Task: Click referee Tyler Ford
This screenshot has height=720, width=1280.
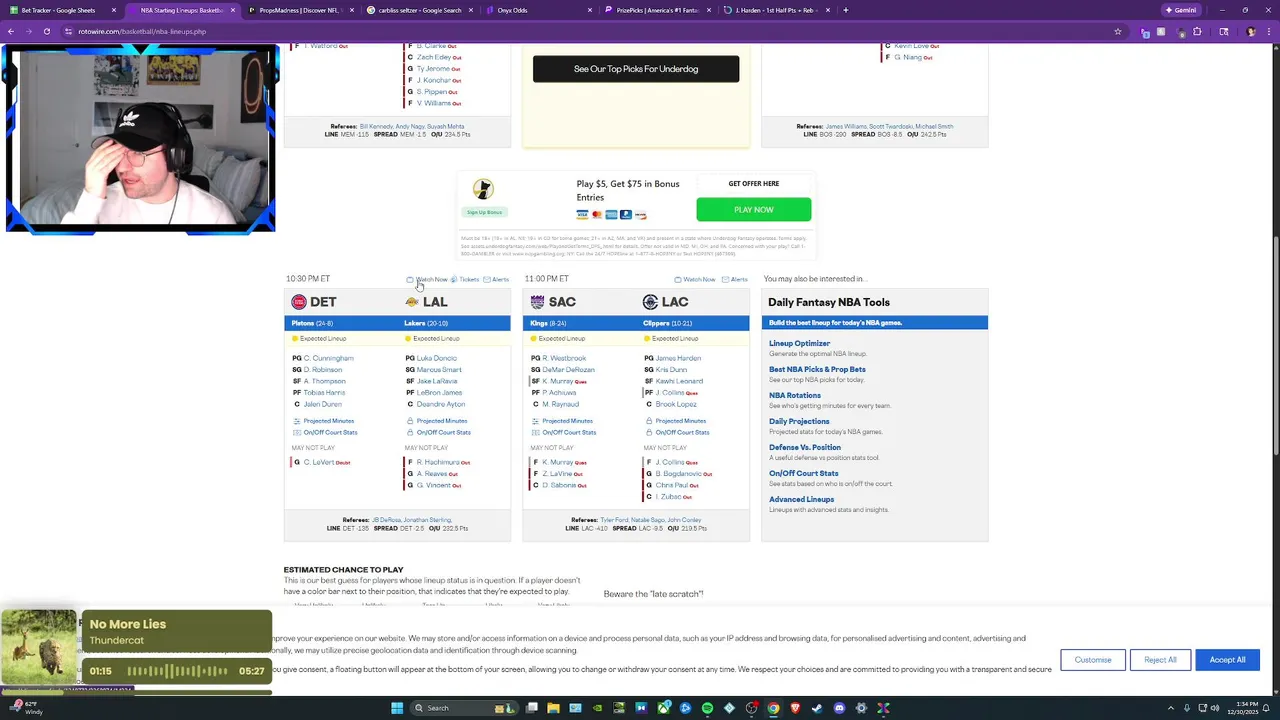Action: [613, 520]
